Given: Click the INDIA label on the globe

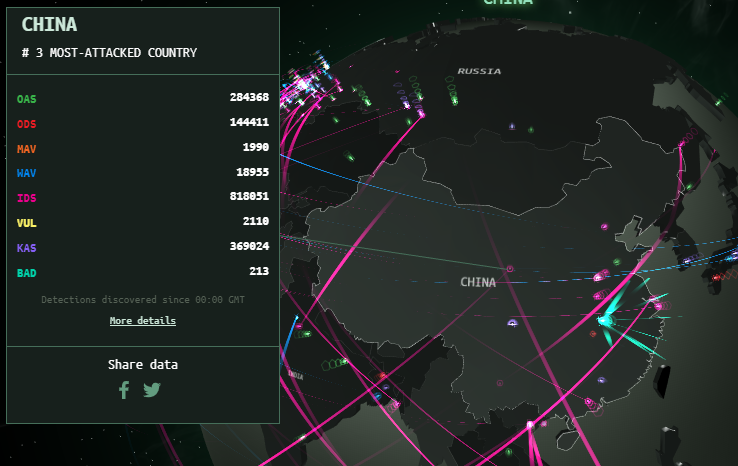Looking at the screenshot, I should click(x=295, y=375).
